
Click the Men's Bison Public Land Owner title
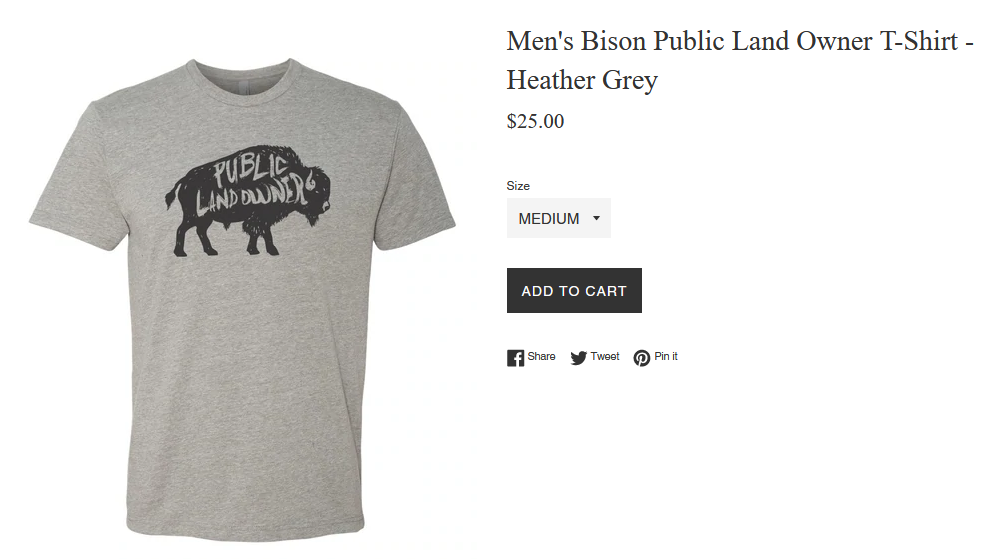(740, 41)
